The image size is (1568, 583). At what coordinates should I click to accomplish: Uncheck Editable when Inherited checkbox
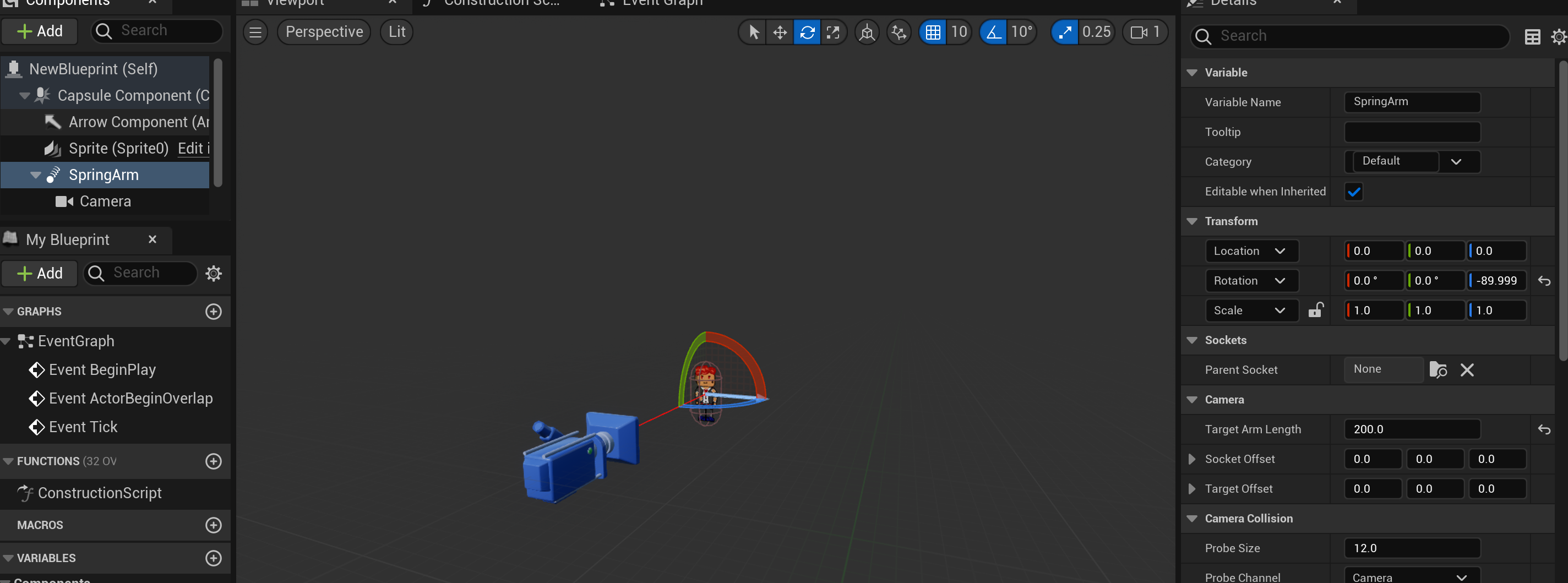[x=1354, y=192]
